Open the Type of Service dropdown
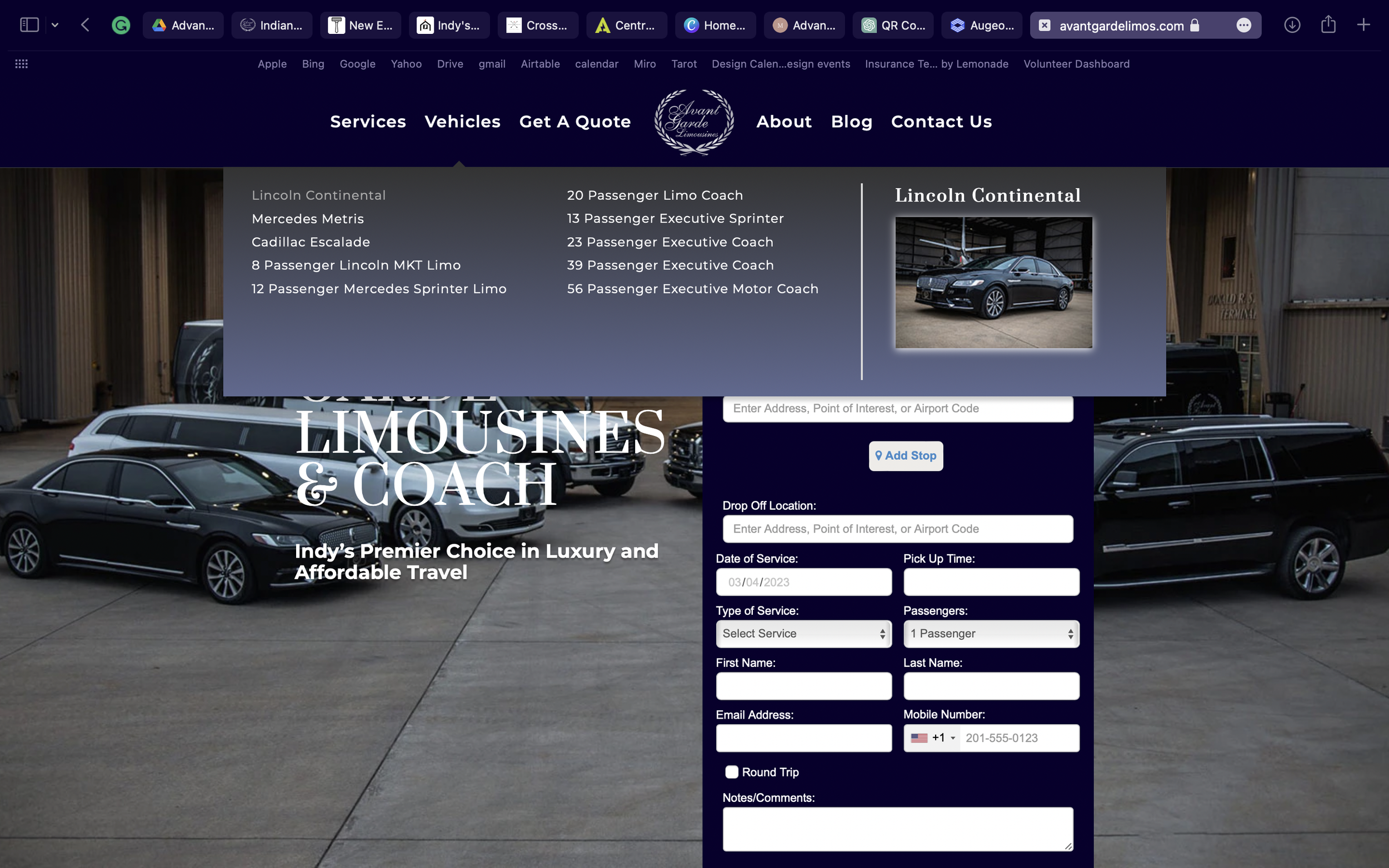Screen dimensions: 1389x868 803,634
